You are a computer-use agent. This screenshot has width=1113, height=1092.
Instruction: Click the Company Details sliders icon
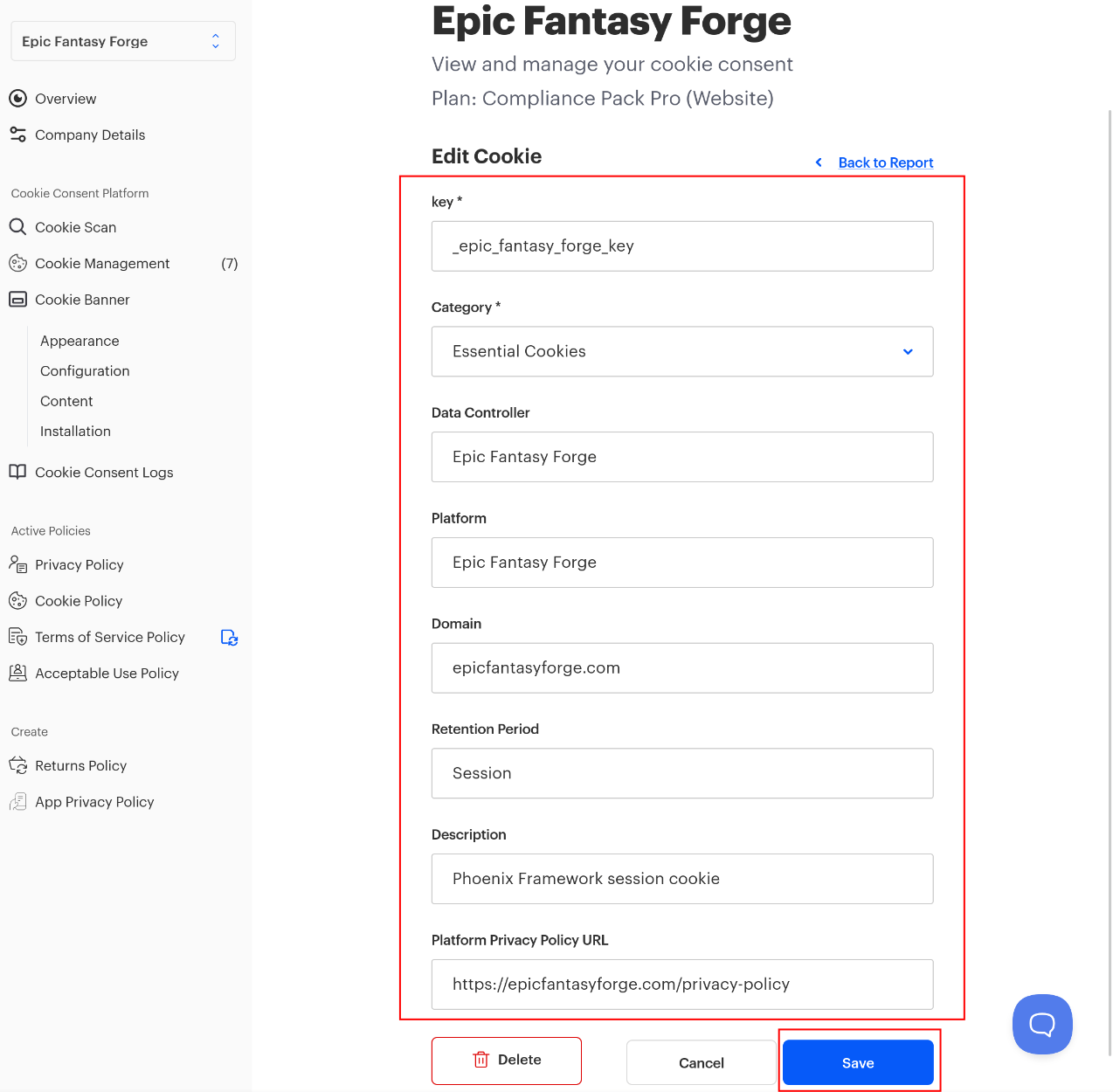(x=17, y=135)
